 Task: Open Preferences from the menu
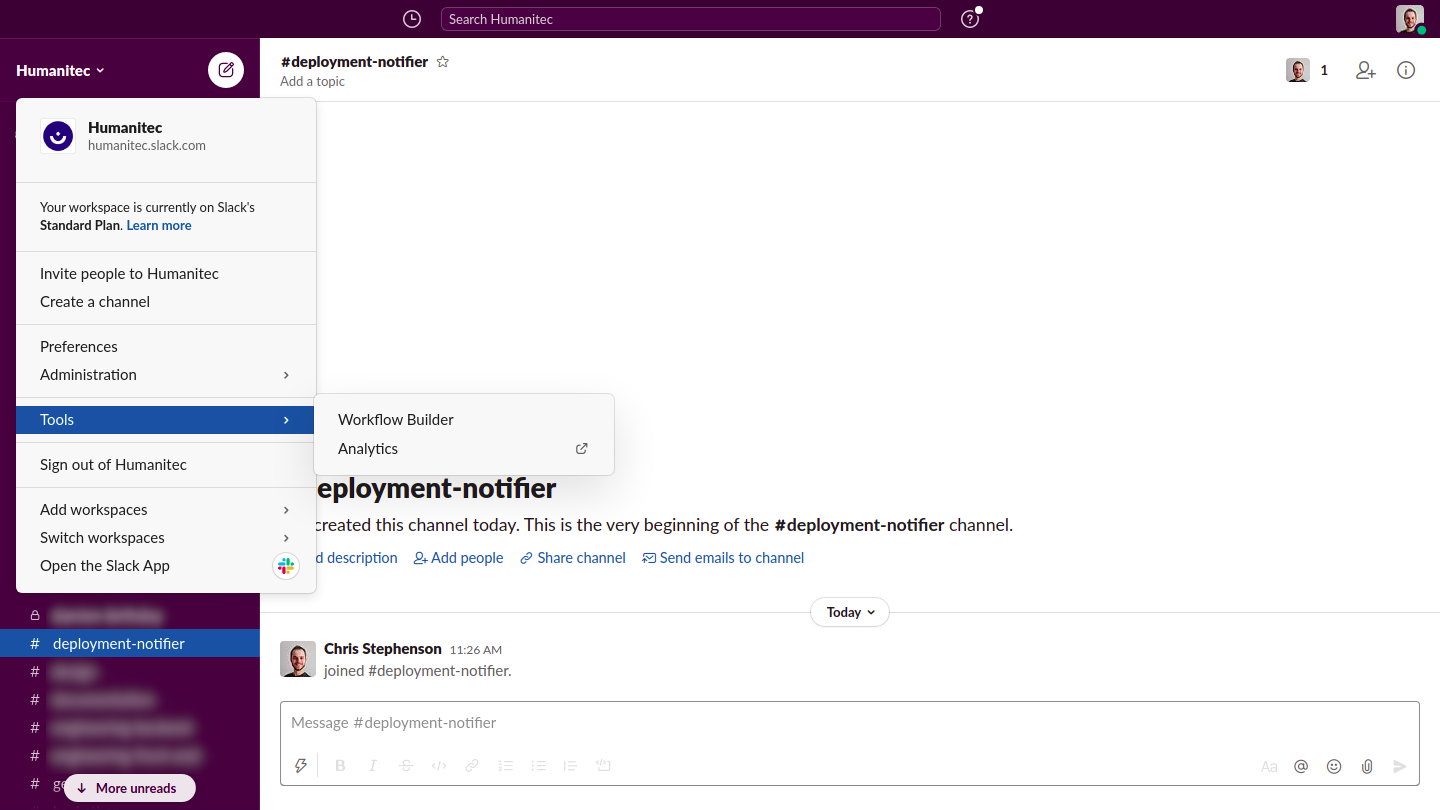[x=166, y=347]
